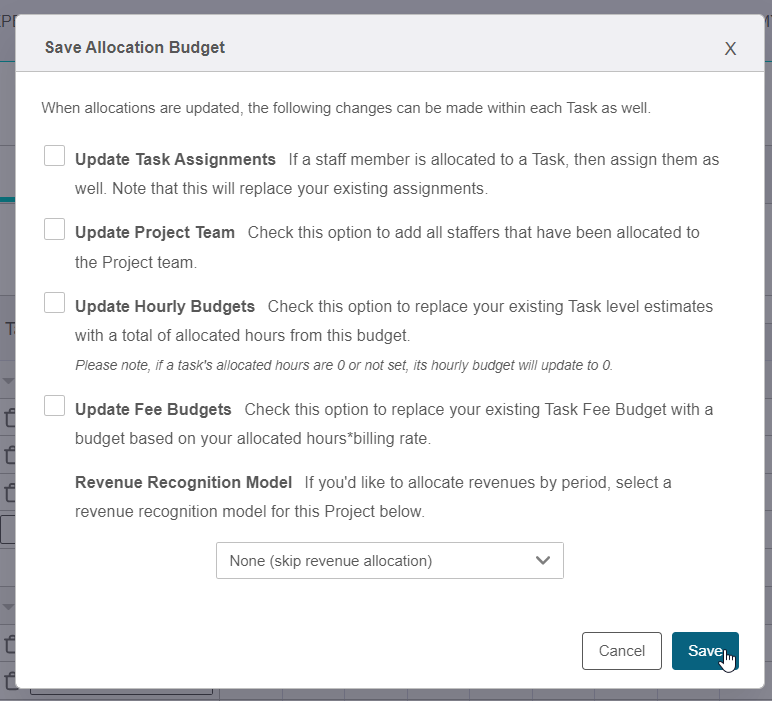772x701 pixels.
Task: Click the 'Update Project Team' bold label
Action: tap(155, 232)
